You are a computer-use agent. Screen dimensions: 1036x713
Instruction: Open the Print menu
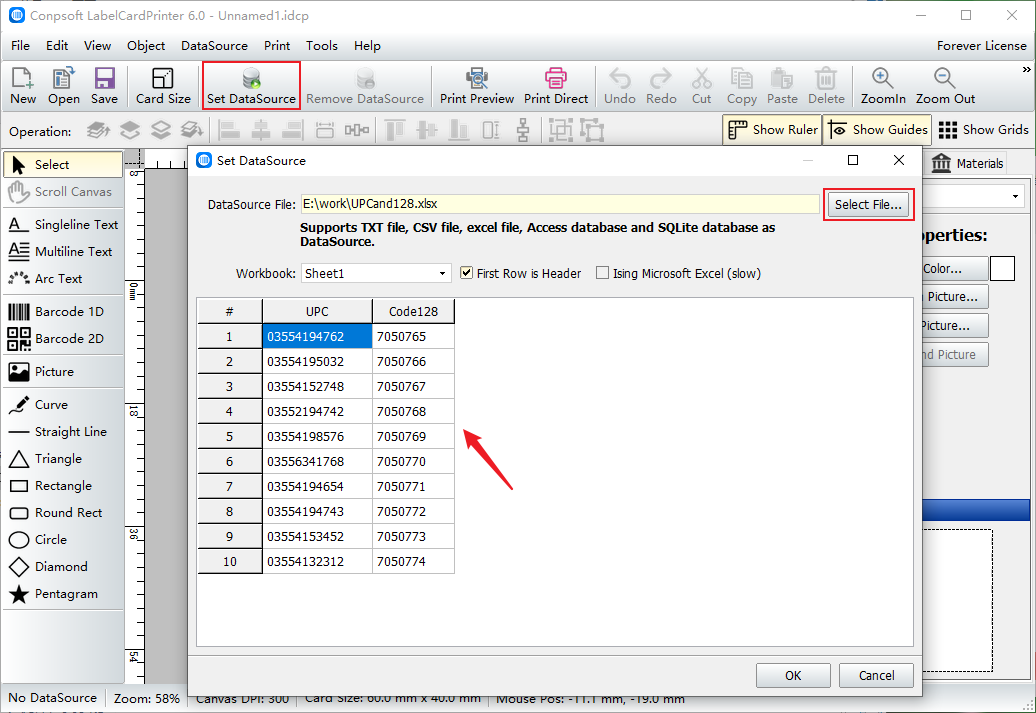coord(277,46)
